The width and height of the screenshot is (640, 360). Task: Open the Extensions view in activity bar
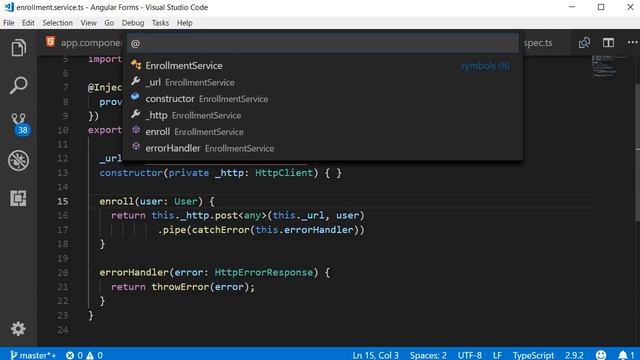[x=18, y=198]
